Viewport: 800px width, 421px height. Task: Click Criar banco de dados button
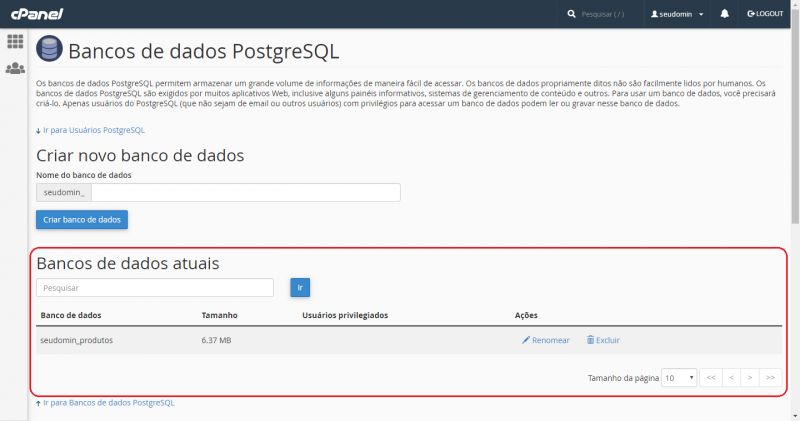(82, 219)
